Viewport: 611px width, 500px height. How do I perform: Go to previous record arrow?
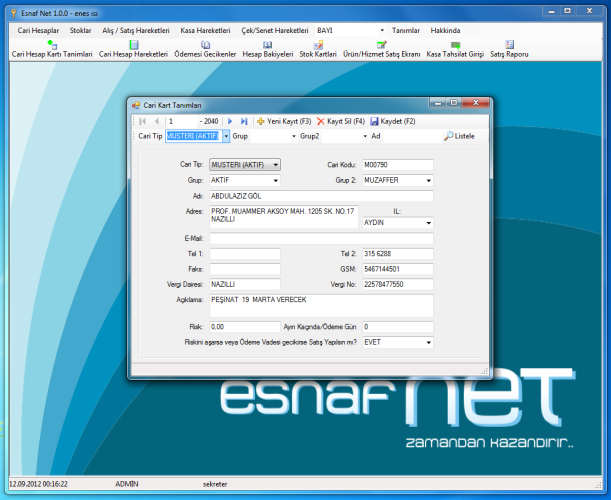click(157, 121)
